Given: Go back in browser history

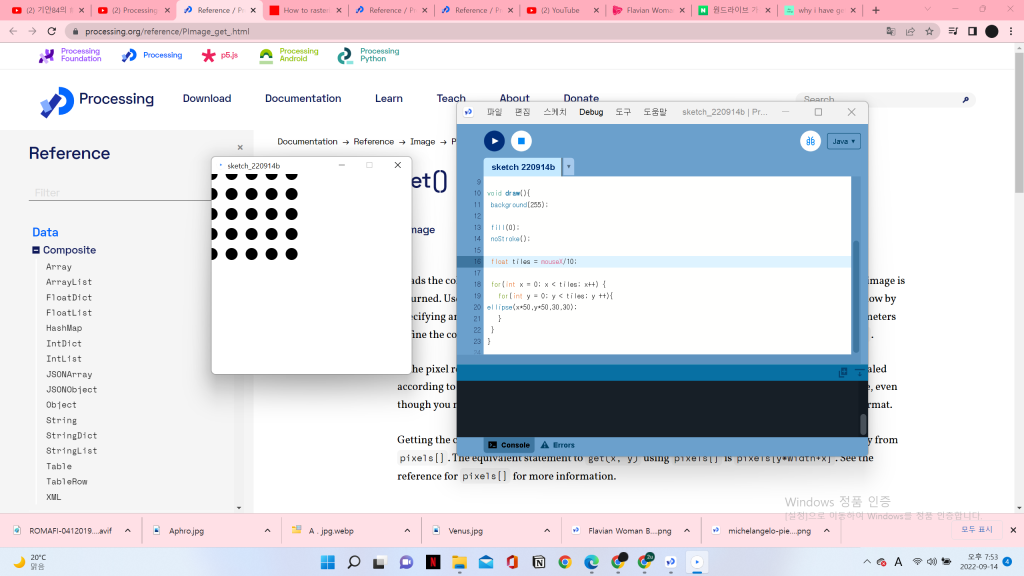Looking at the screenshot, I should coord(13,31).
